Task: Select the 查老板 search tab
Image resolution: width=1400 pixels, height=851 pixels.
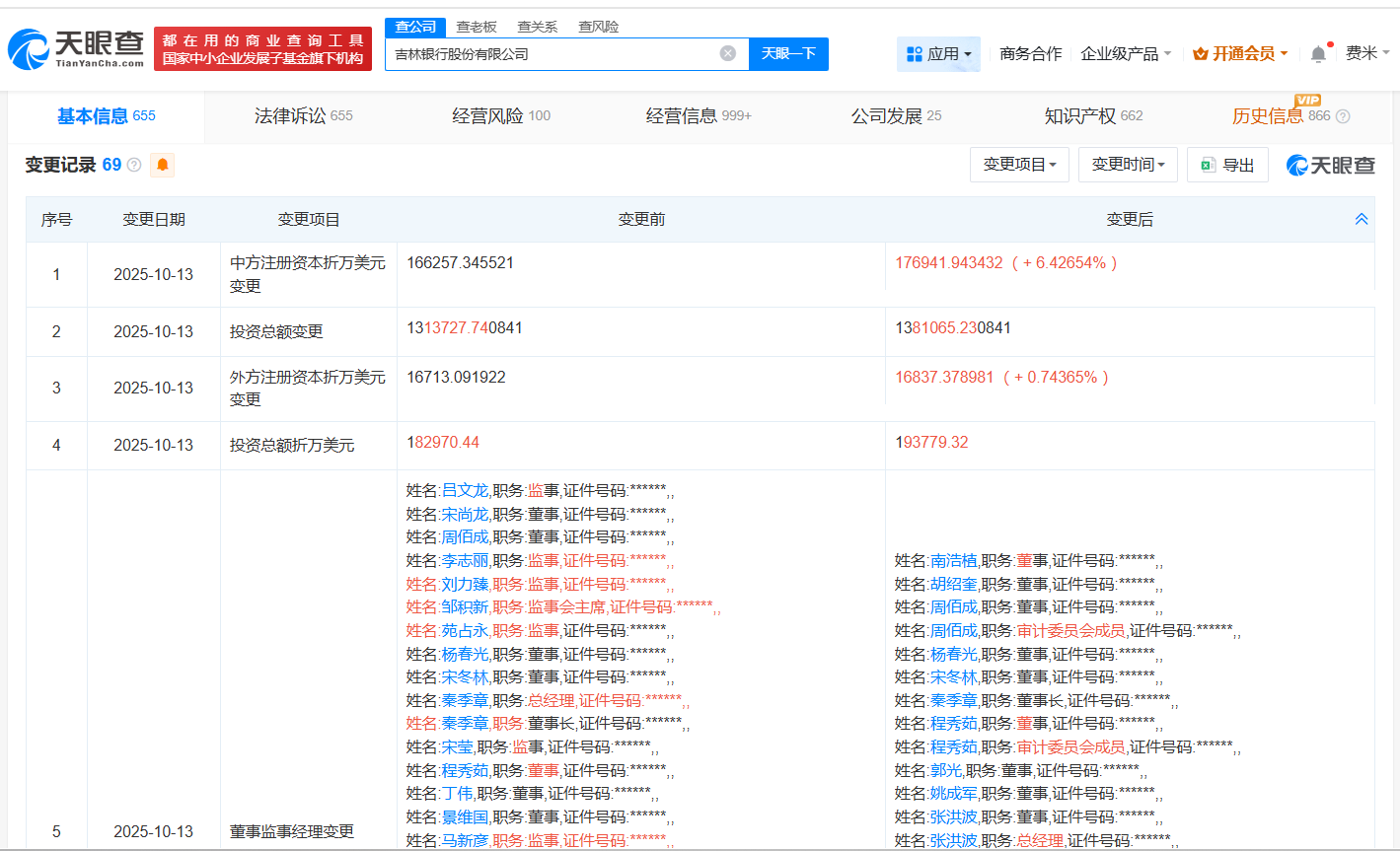Action: tap(478, 27)
